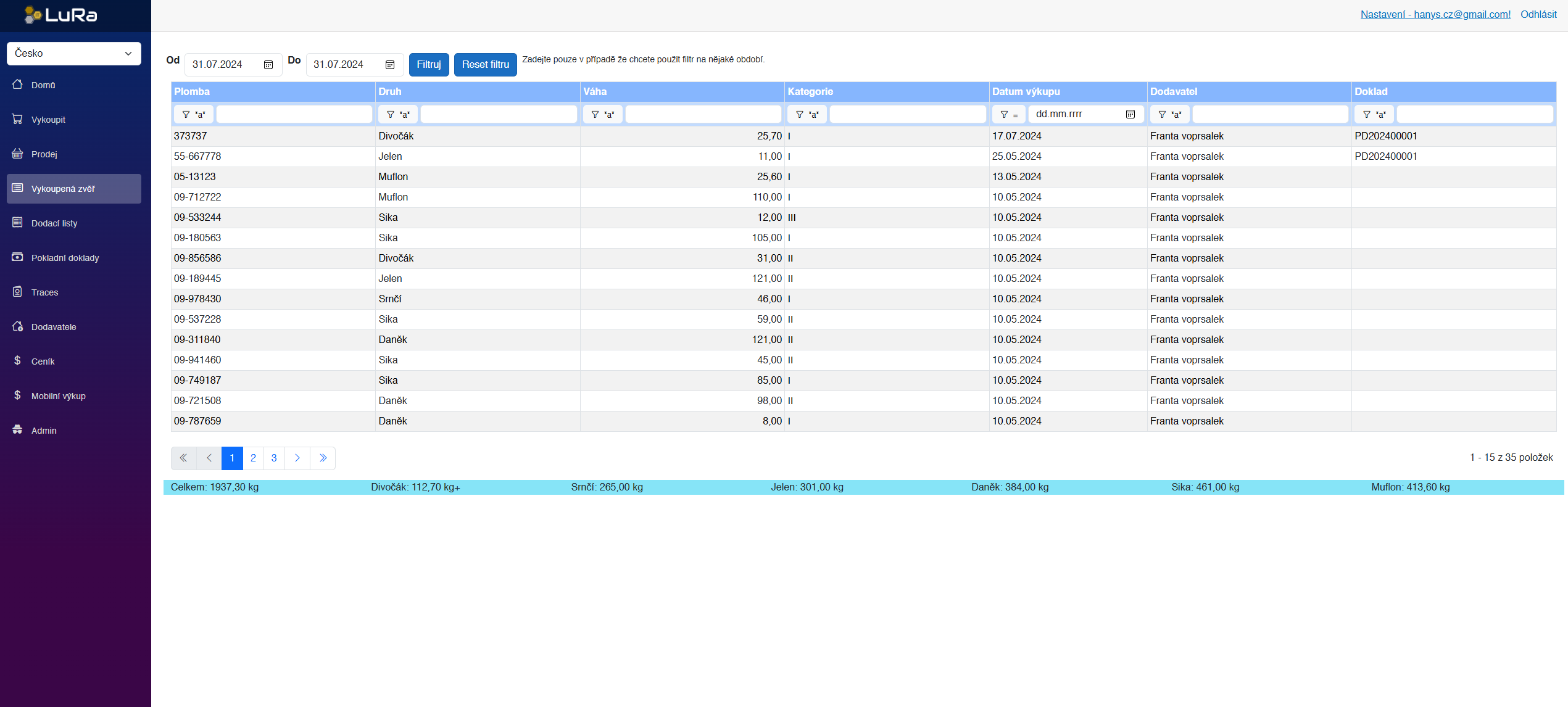1568x707 pixels.
Task: Open Nastavení account settings link
Action: (x=1435, y=14)
